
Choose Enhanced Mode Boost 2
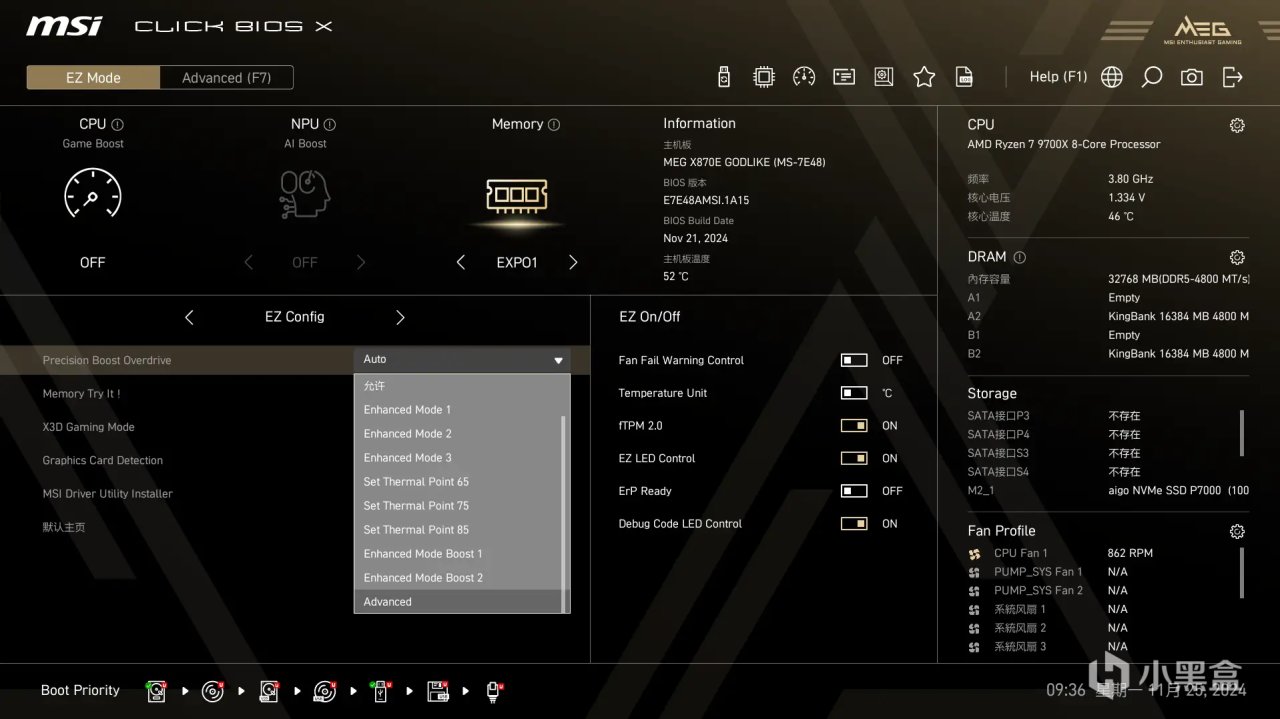pos(458,577)
